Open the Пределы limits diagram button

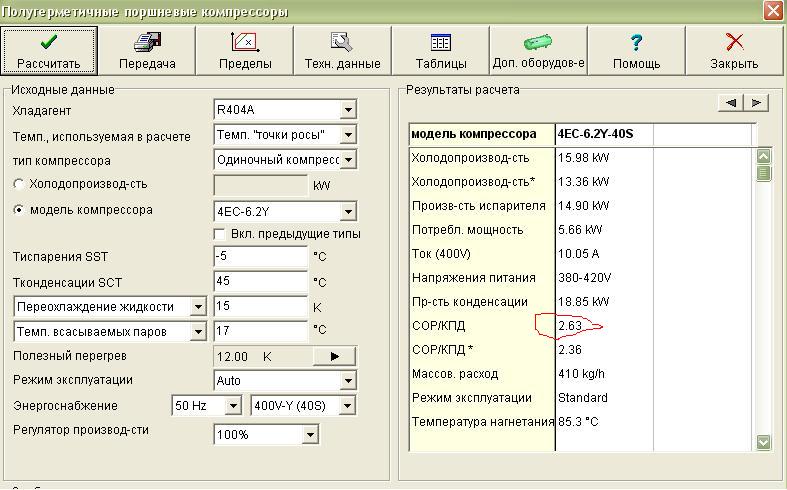click(x=245, y=51)
